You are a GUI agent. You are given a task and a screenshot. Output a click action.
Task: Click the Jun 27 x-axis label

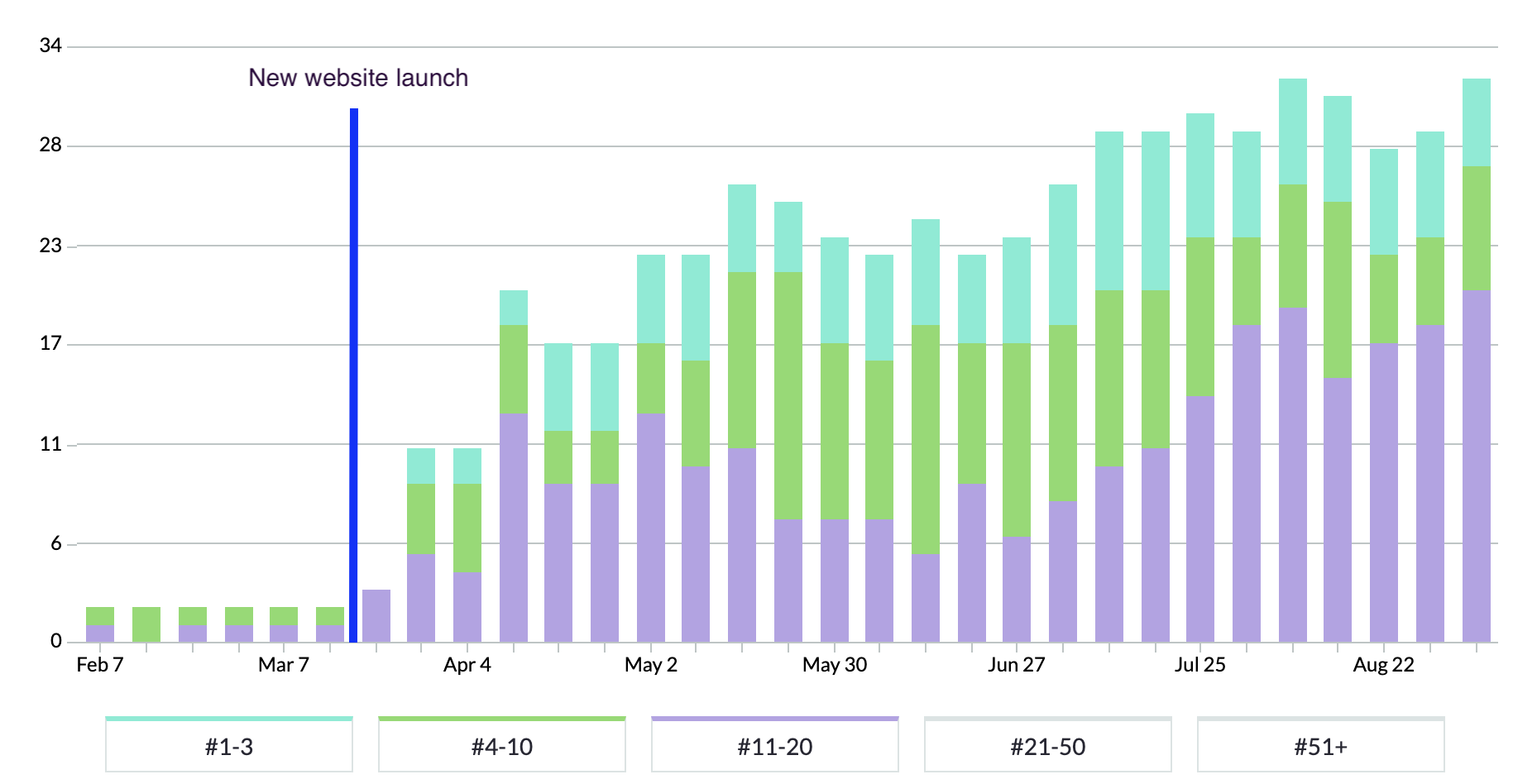1016,665
